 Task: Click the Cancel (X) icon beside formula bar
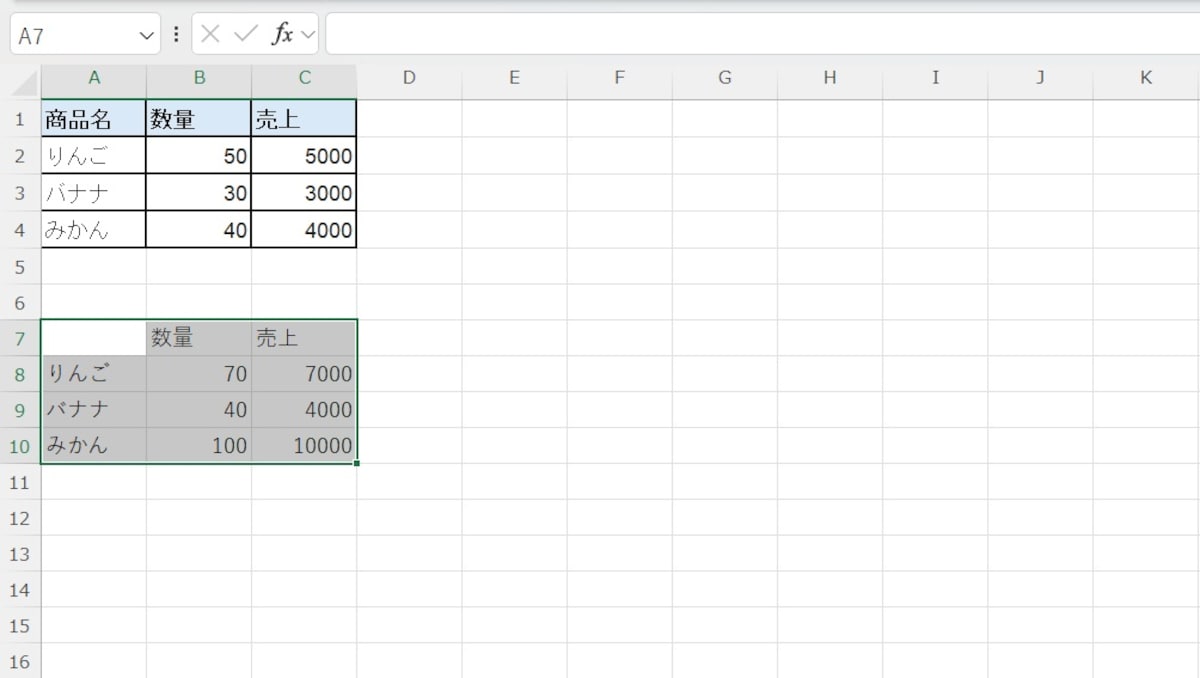(x=213, y=33)
